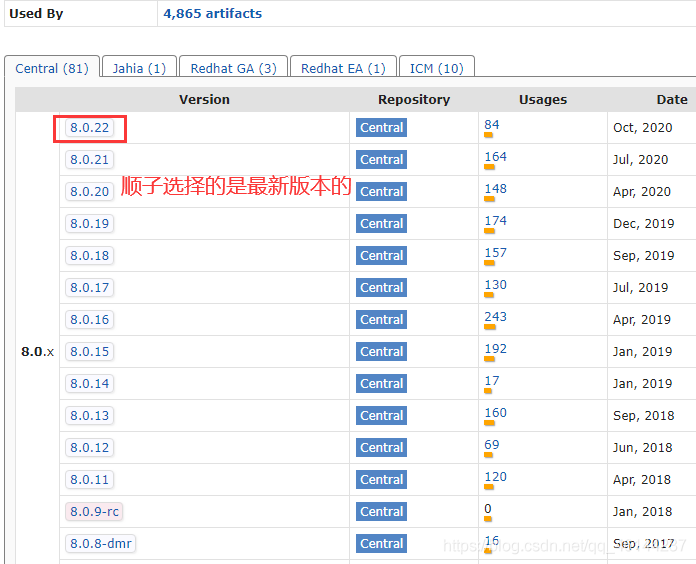Click the Oct, 2020 date cell

click(643, 128)
